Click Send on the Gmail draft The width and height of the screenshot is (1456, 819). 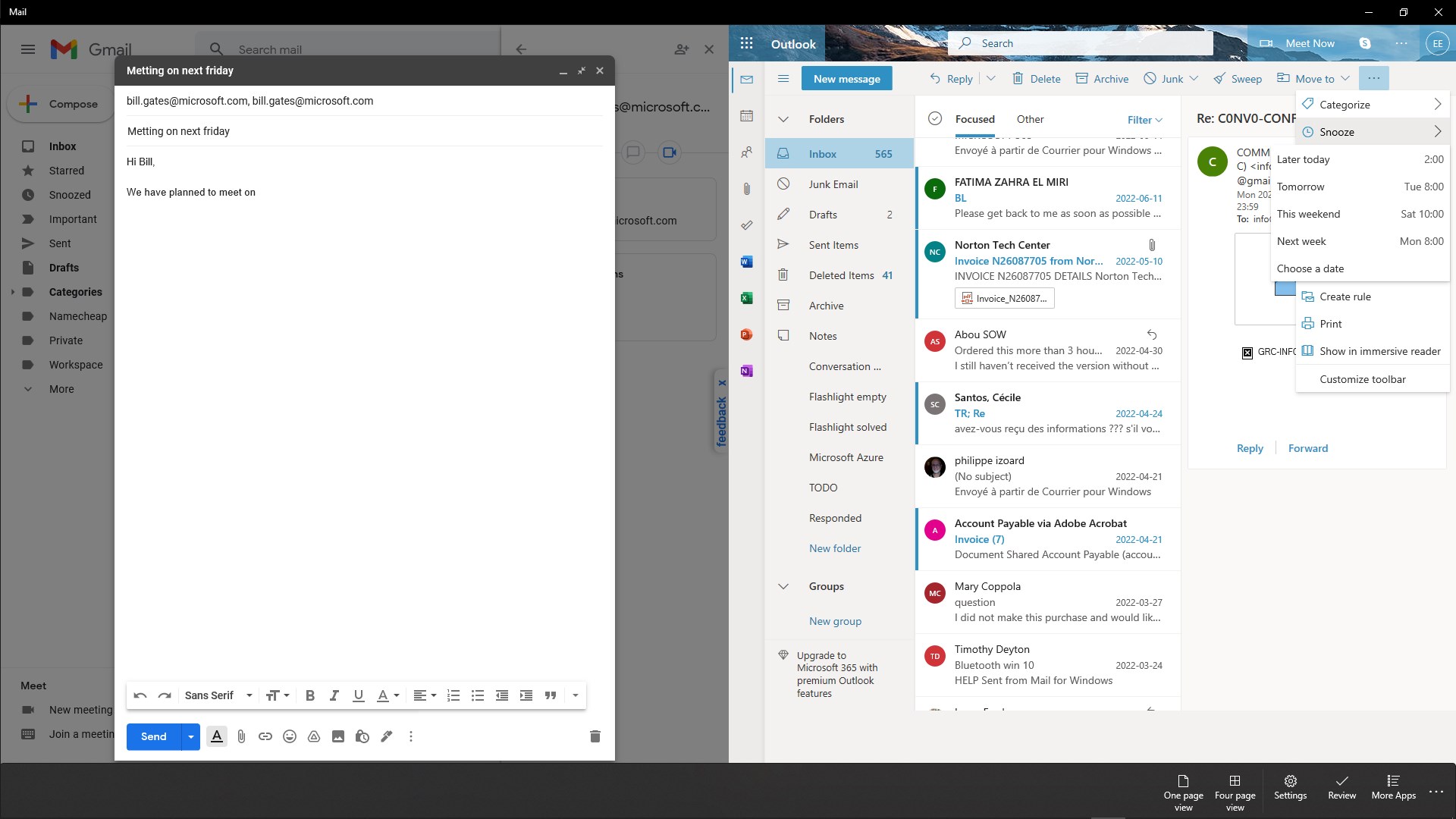click(x=153, y=736)
